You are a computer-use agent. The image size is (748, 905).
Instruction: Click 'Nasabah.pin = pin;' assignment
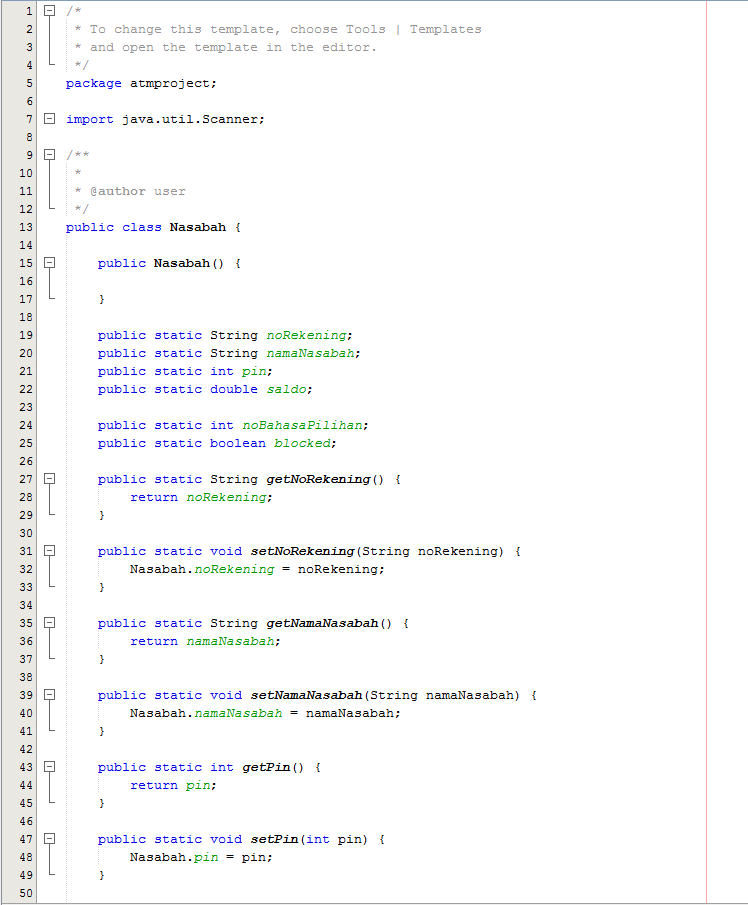201,857
